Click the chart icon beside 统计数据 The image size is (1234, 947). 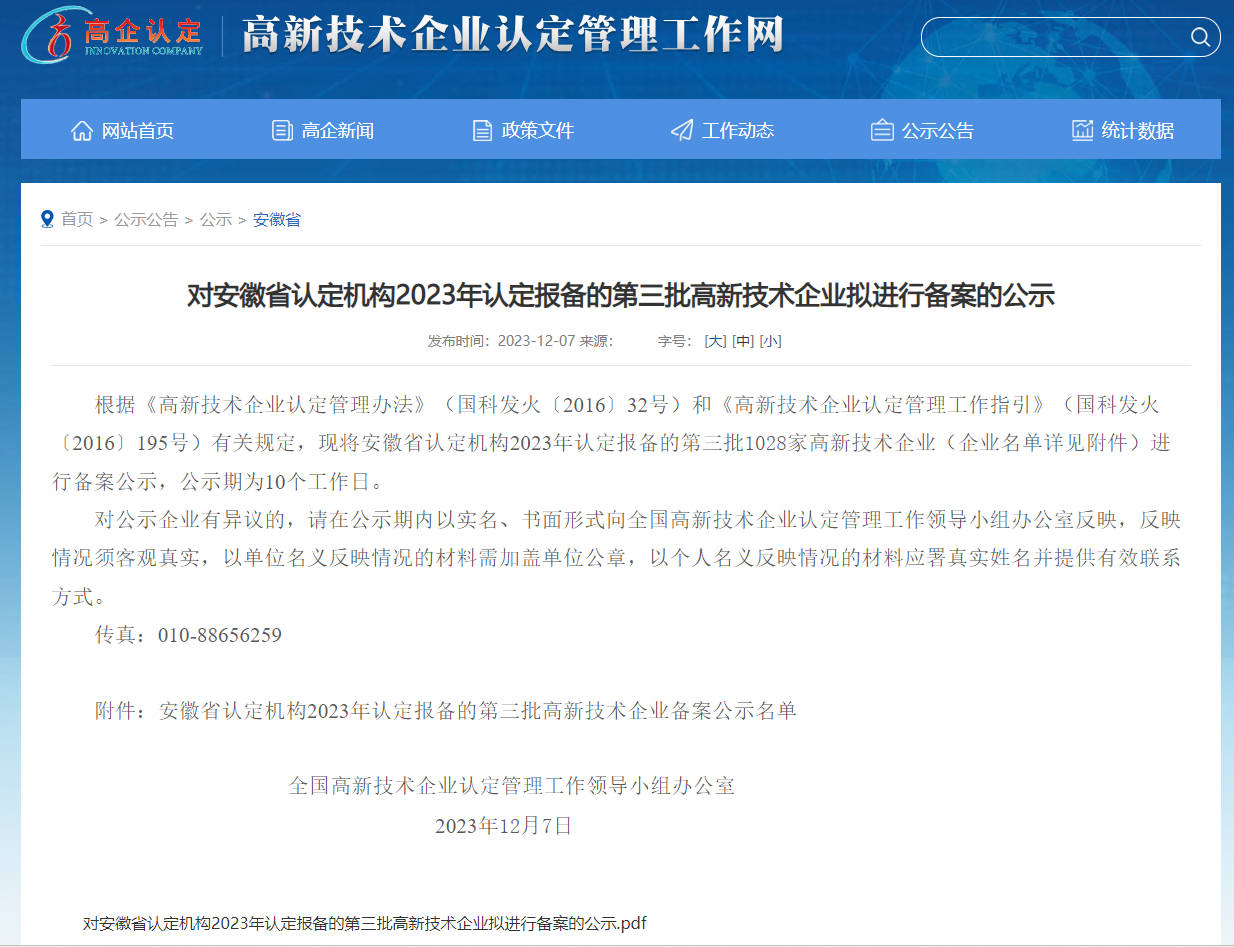[1082, 130]
